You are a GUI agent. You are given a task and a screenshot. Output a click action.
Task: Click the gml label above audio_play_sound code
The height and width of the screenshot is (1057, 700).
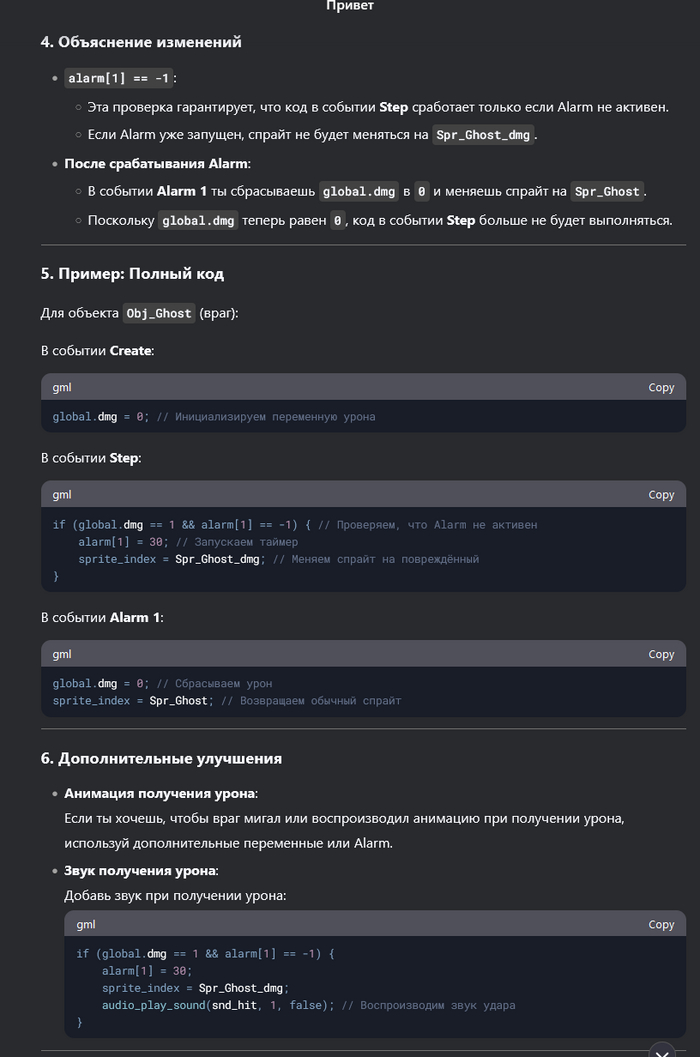click(x=86, y=924)
